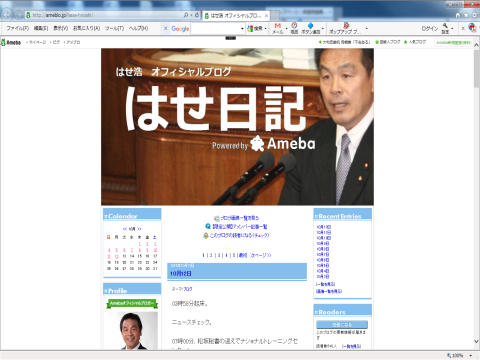
Task: Expand the Google search box dropdown arrow
Action: [x=242, y=29]
